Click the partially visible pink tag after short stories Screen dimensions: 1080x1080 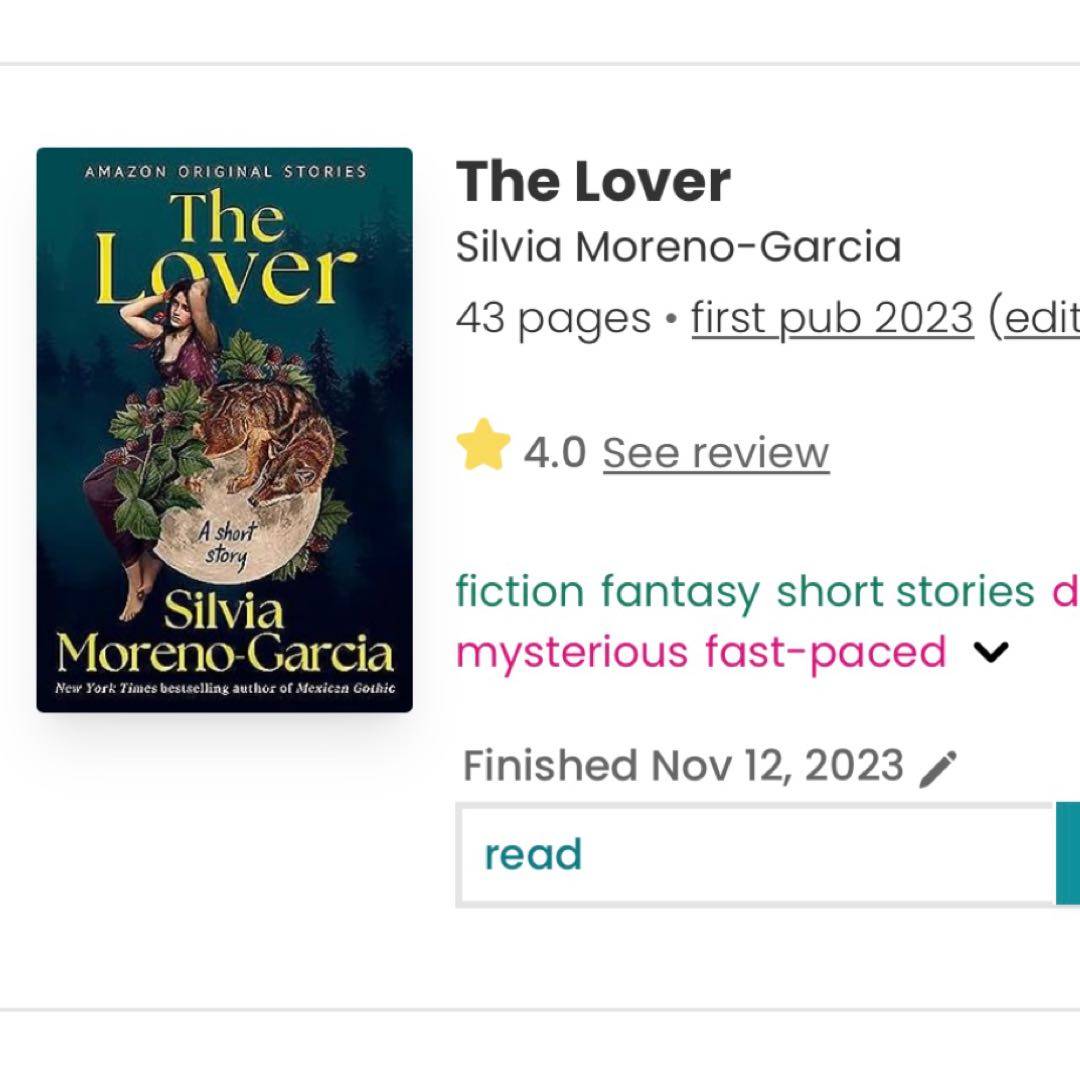[1066, 591]
